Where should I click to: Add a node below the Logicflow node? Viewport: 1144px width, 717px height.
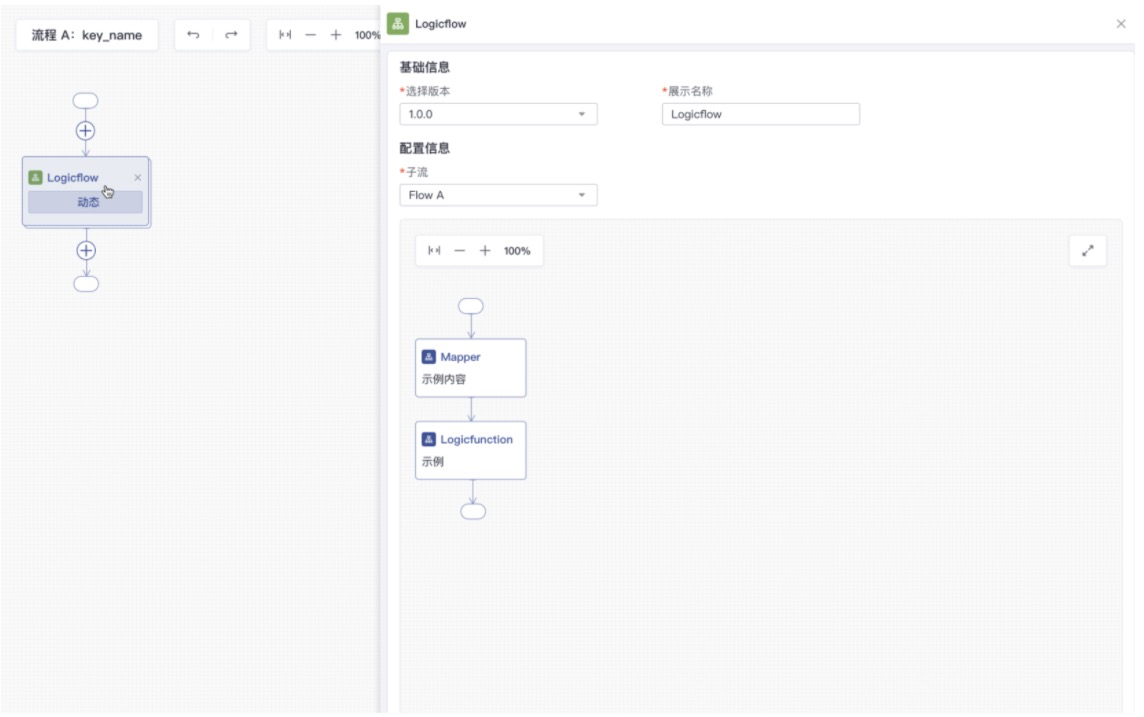tap(86, 250)
